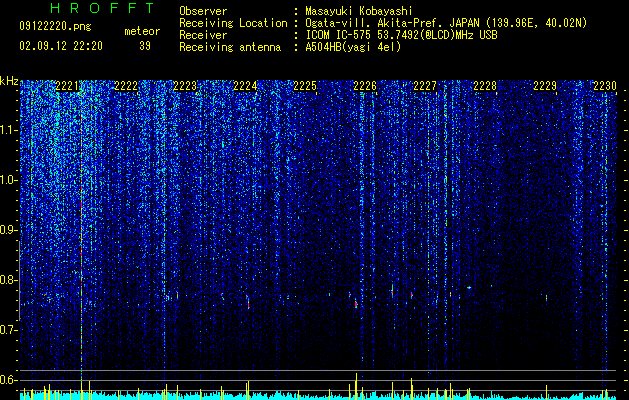Image resolution: width=629 pixels, height=400 pixels.
Task: Click time marker 2227
Action: pos(425,86)
